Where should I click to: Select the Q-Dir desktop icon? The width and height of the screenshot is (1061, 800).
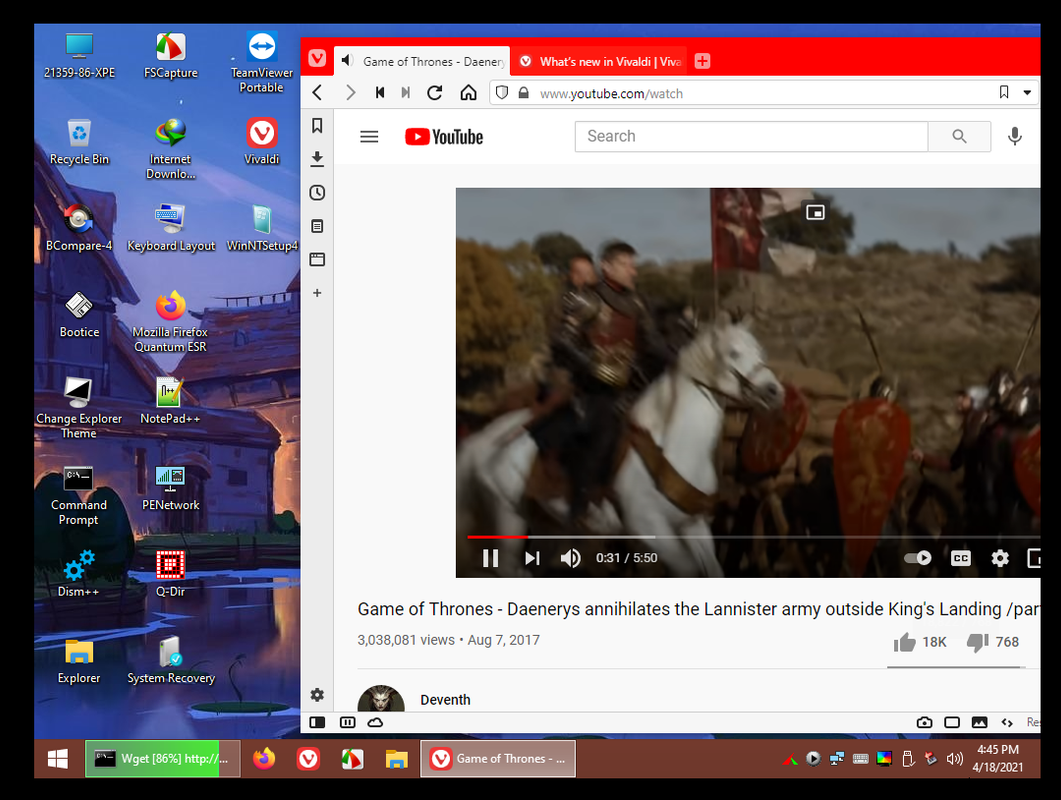pyautogui.click(x=170, y=573)
